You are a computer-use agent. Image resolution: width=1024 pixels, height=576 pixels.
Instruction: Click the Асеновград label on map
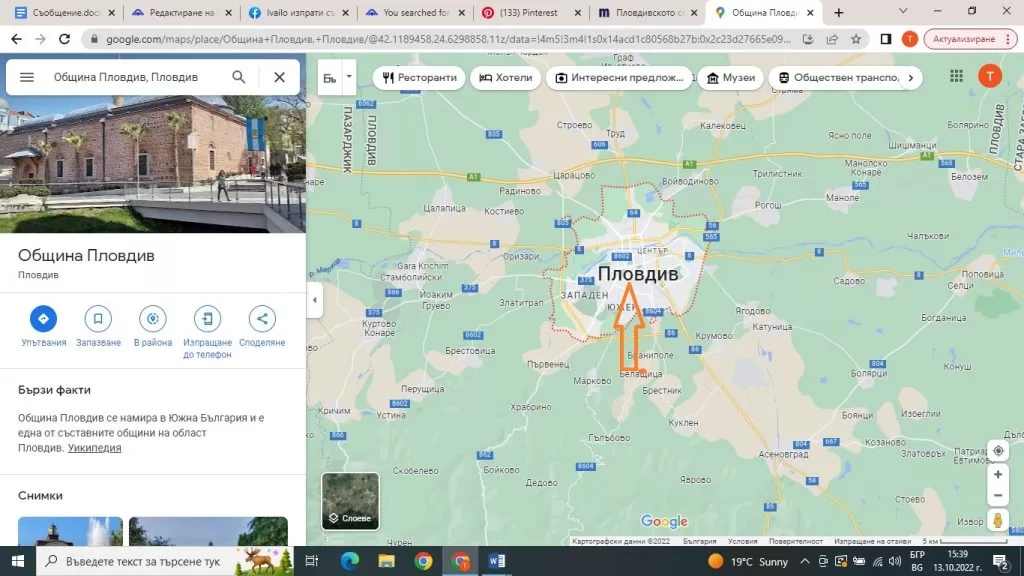click(x=783, y=454)
